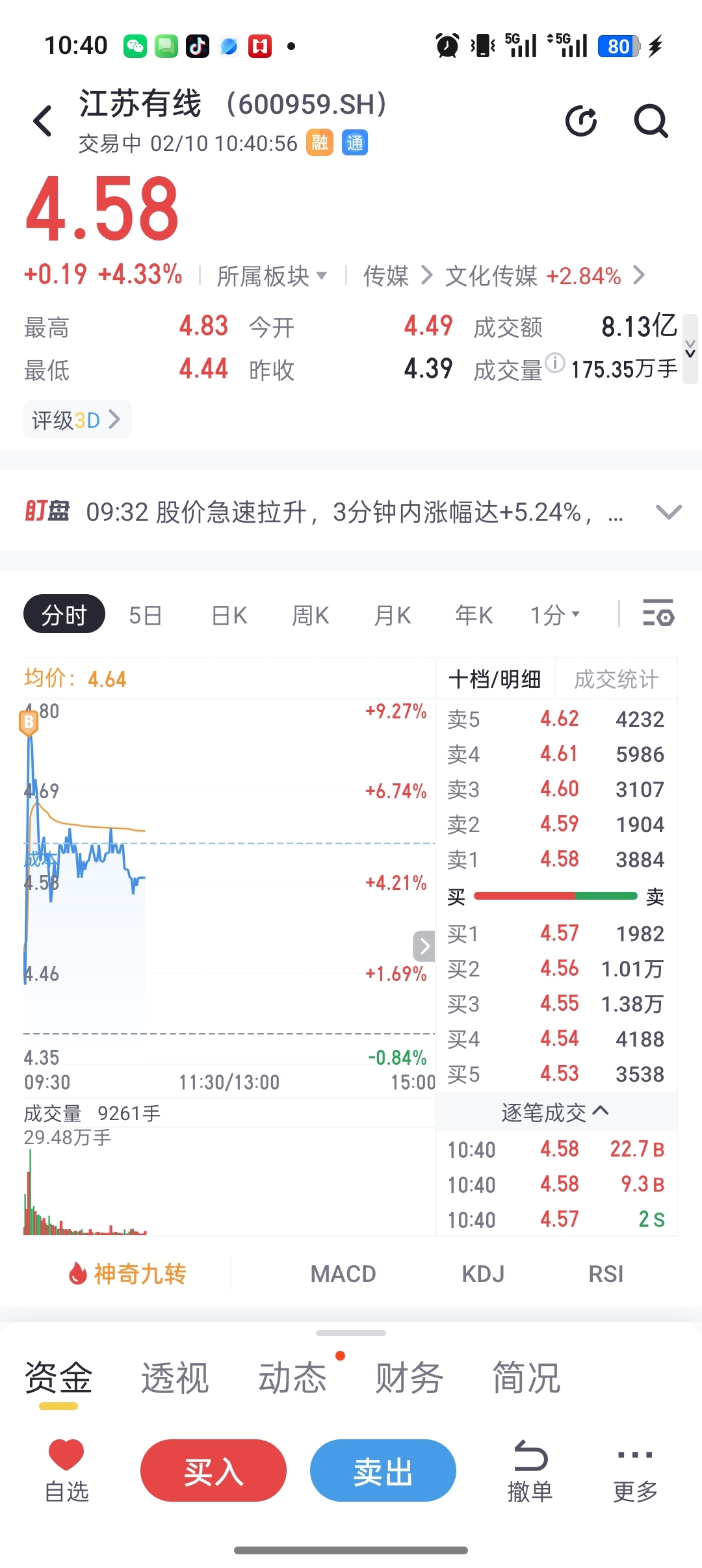Select the 神奇九转 indicator
This screenshot has width=702, height=1568.
[127, 1274]
